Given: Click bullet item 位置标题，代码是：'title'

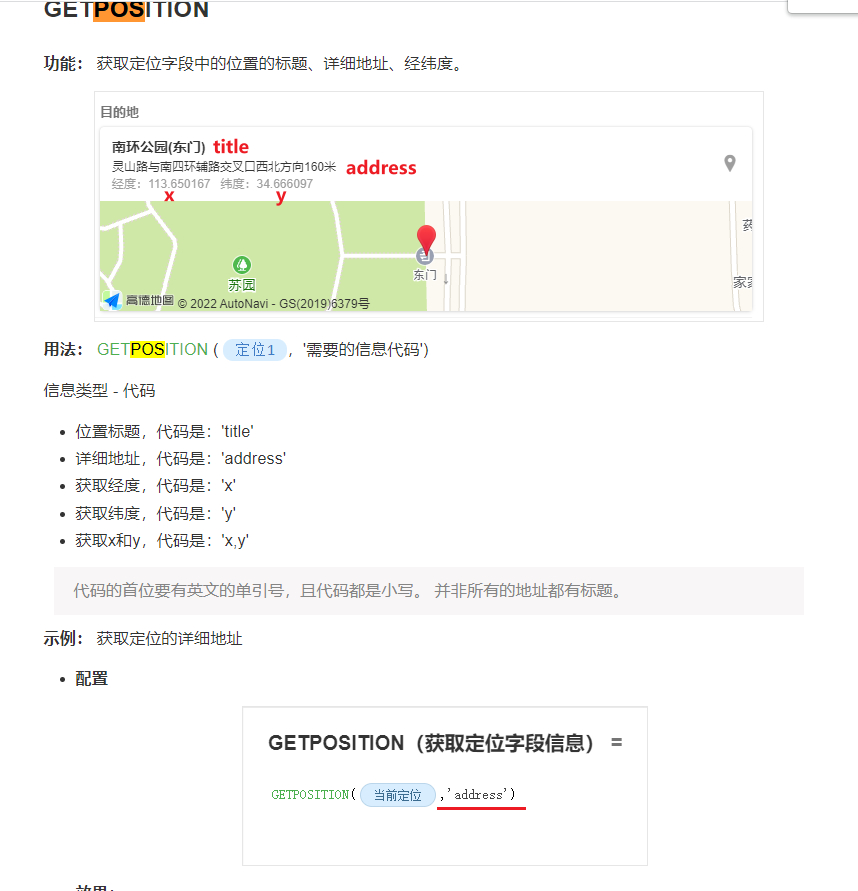Looking at the screenshot, I should coord(164,431).
